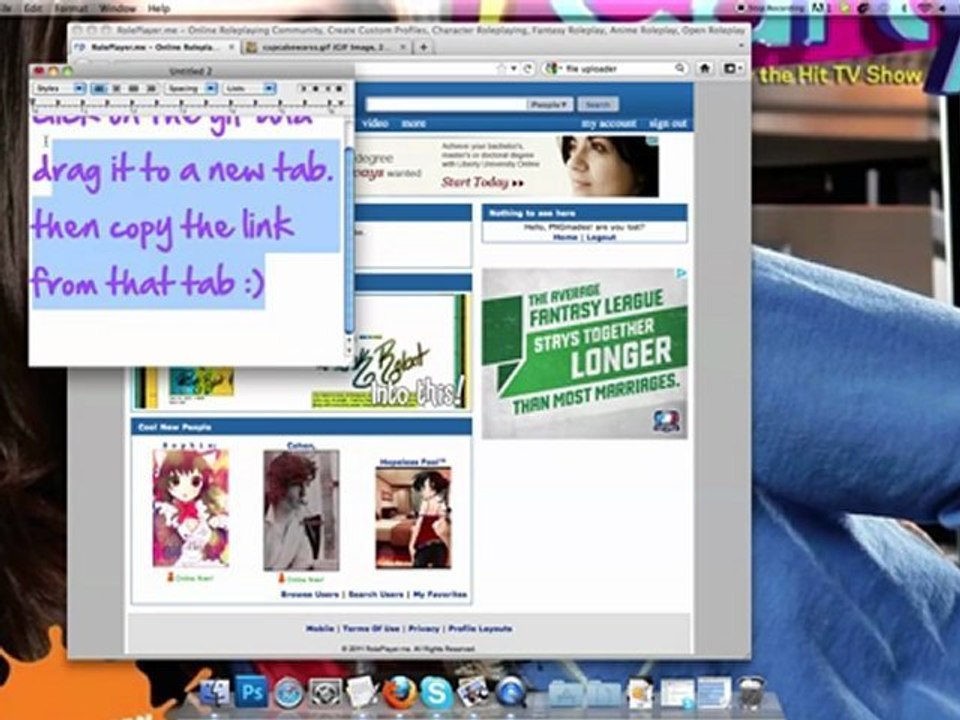Click Mobile footer link
Screen dimensions: 960x720
click(320, 629)
